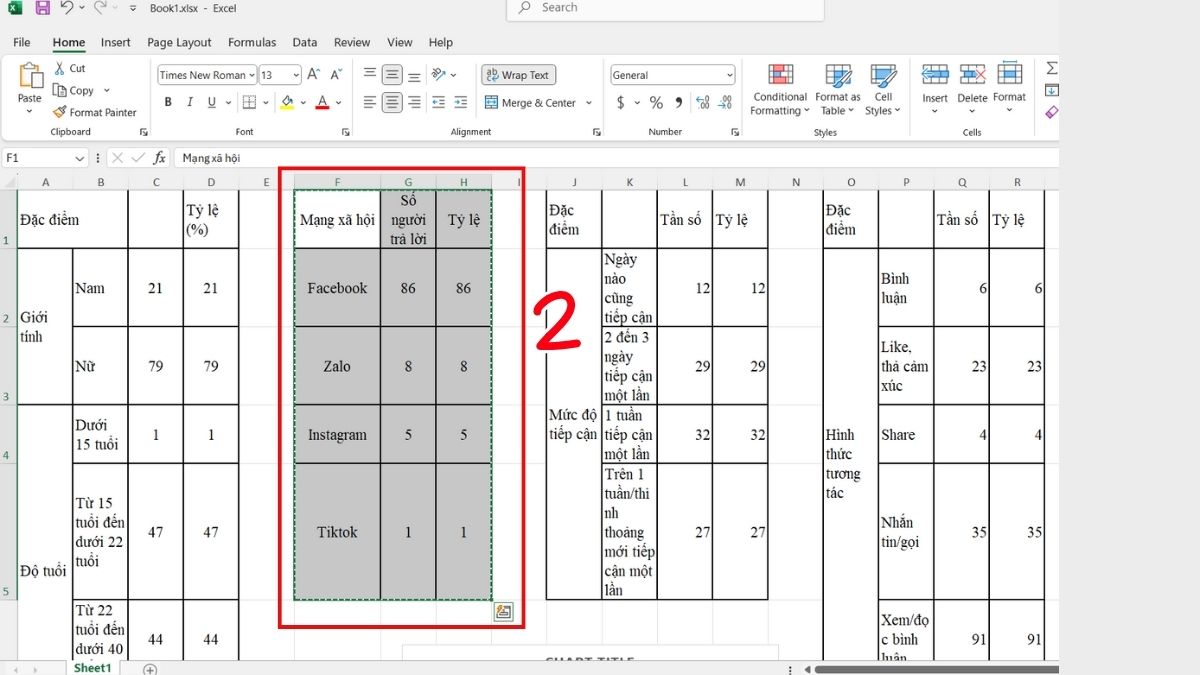Viewport: 1200px width, 675px height.
Task: Click the Insert cells icon
Action: click(935, 75)
